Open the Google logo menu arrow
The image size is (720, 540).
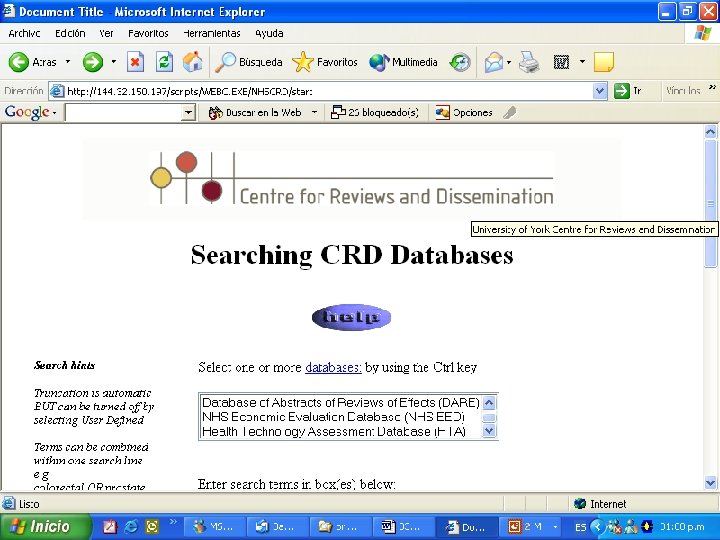[55, 113]
